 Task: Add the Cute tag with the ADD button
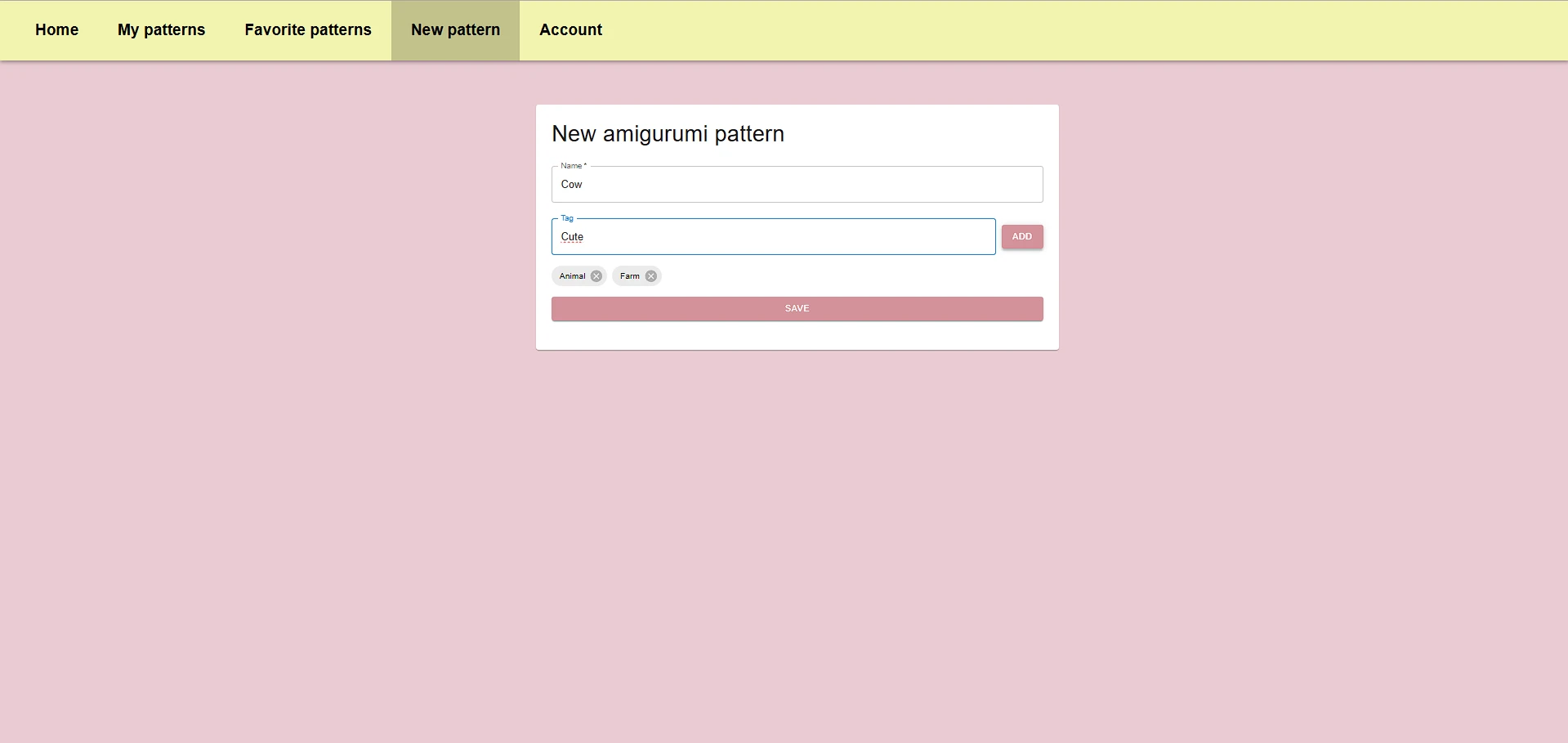tap(1022, 236)
